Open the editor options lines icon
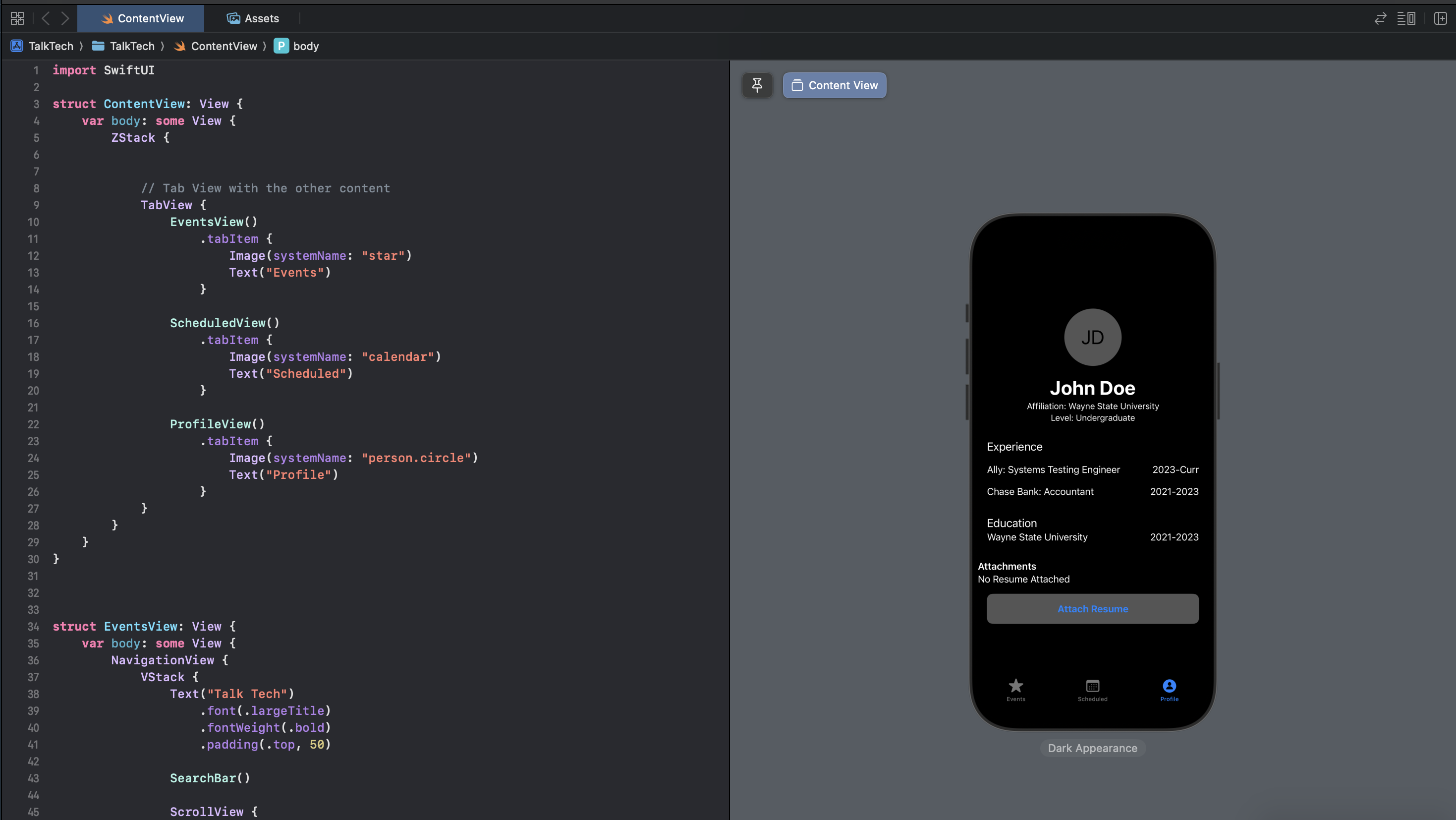 coord(1405,19)
